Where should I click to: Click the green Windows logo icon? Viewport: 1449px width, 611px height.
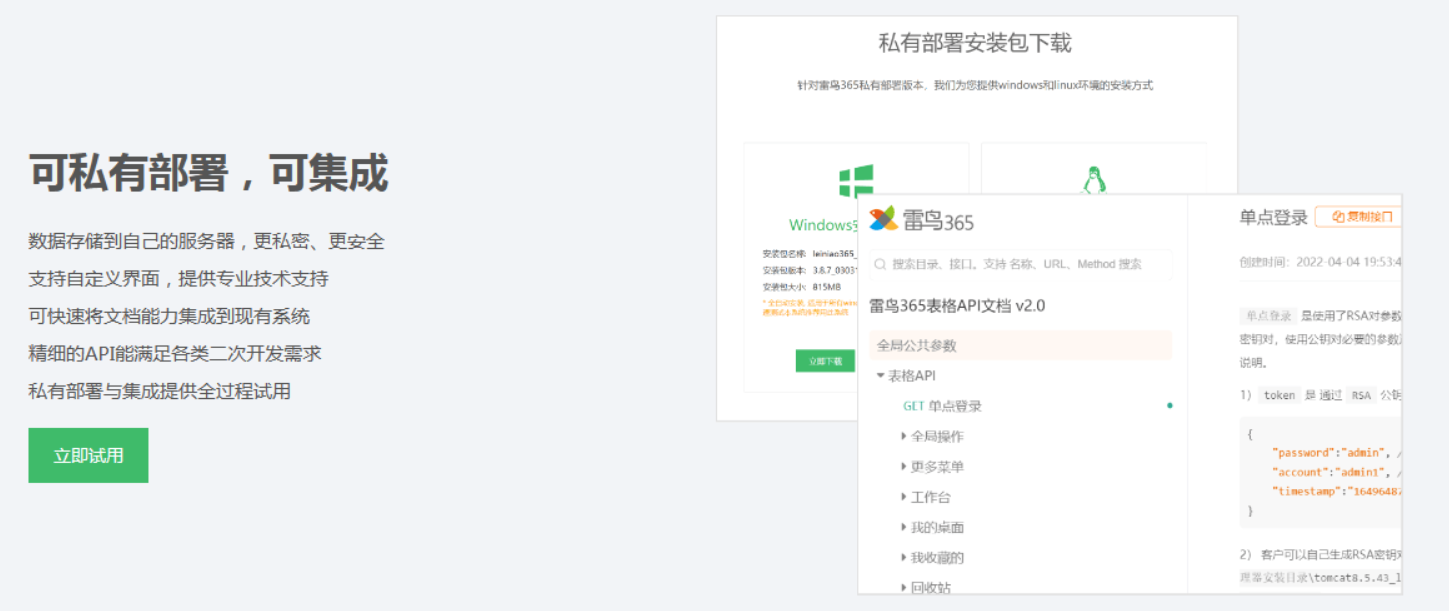pos(855,181)
